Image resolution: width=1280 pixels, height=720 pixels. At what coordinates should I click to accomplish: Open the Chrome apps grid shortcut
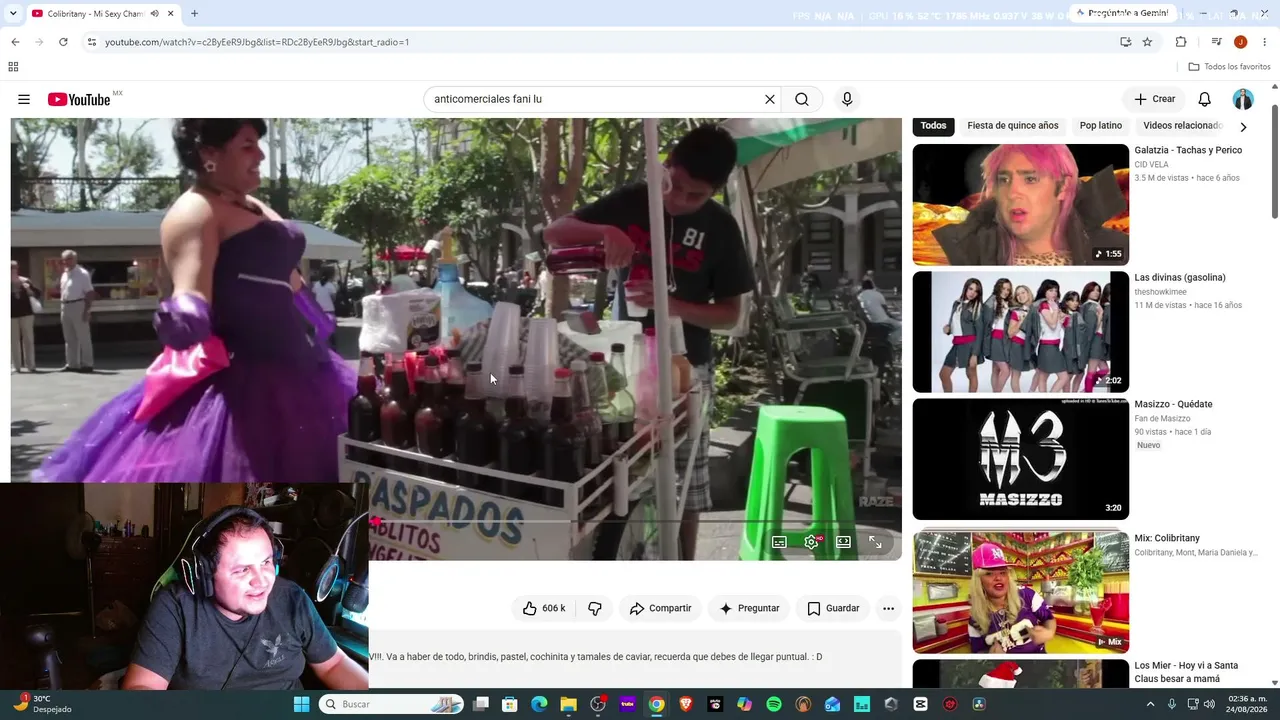click(13, 67)
